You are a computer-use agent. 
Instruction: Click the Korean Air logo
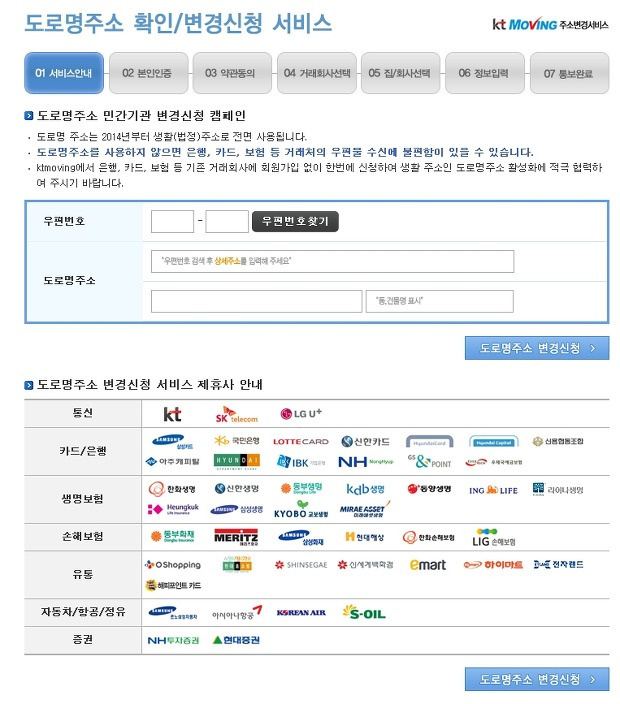301,613
